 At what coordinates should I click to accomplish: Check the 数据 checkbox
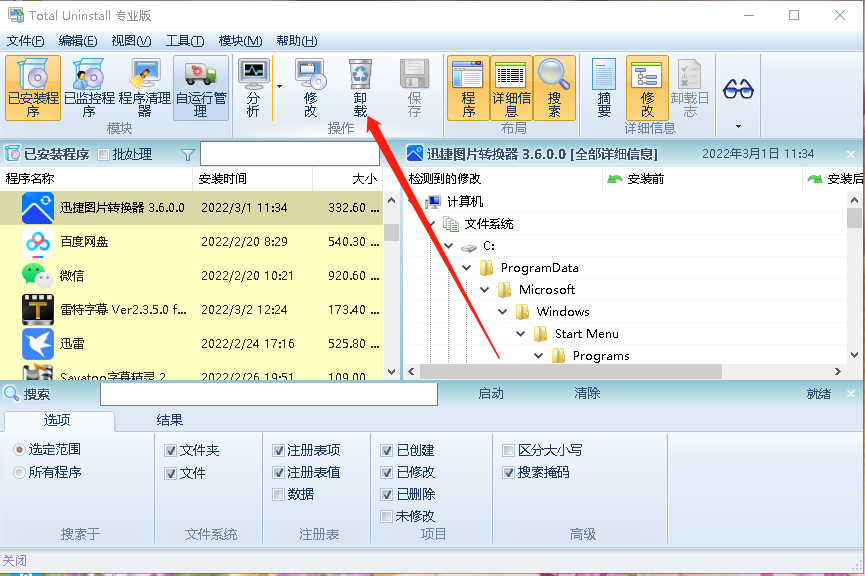(x=278, y=494)
